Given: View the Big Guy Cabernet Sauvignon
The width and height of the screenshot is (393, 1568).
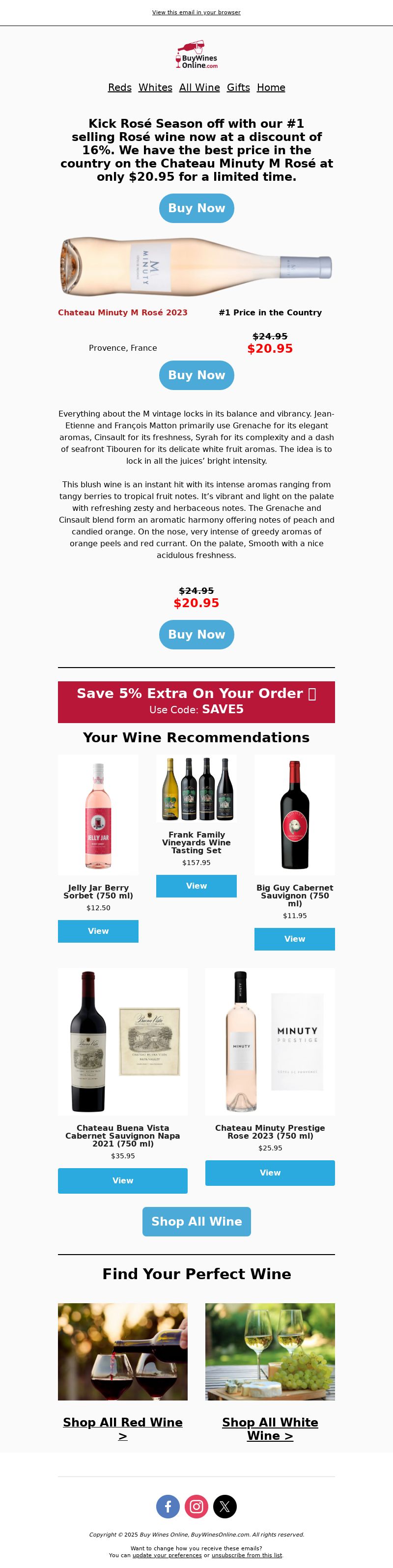Looking at the screenshot, I should click(x=294, y=939).
